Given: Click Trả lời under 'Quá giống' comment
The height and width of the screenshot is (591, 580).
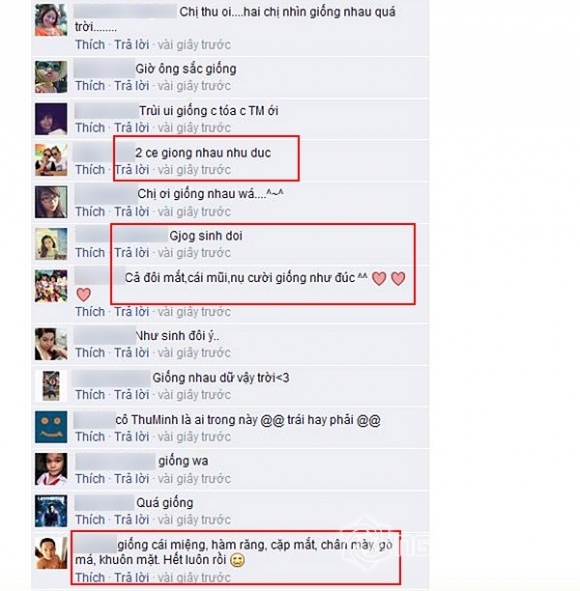Looking at the screenshot, I should pos(132,520).
